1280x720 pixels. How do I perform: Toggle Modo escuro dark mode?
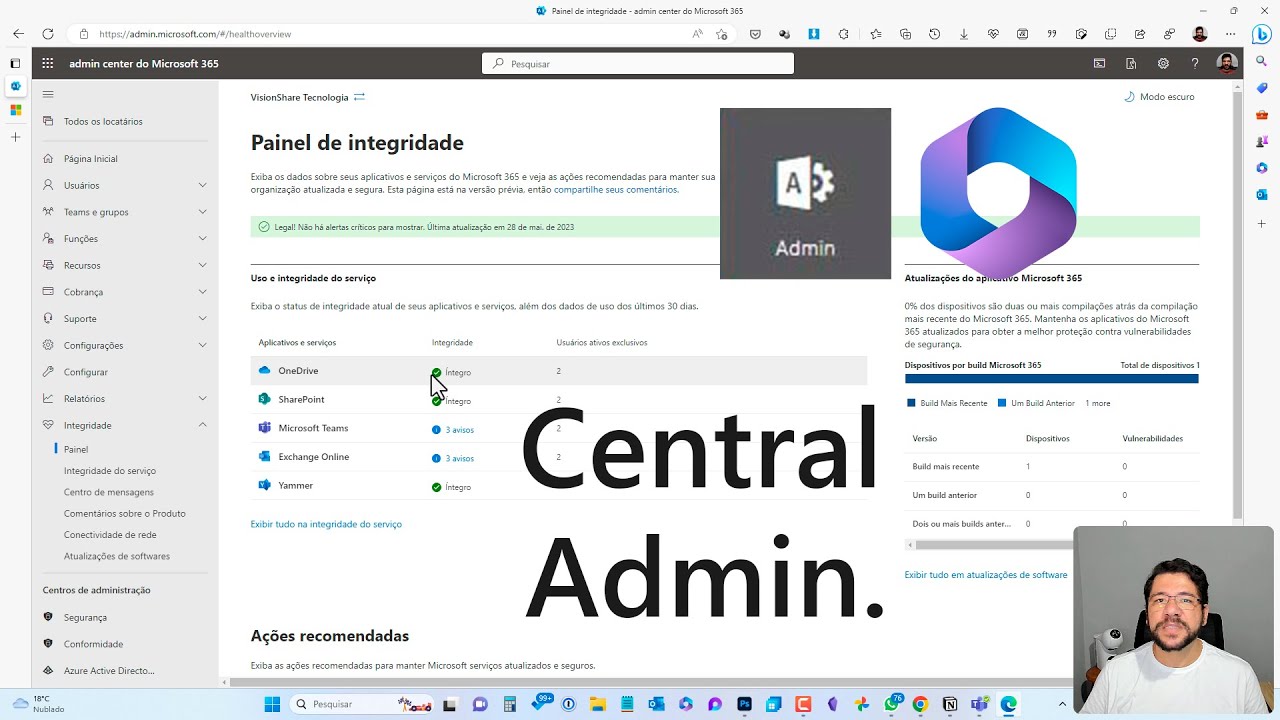(1159, 97)
